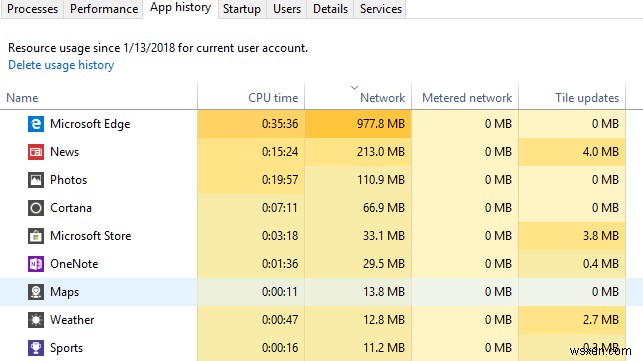The image size is (643, 361).
Task: Switch to the Details tab
Action: click(330, 9)
